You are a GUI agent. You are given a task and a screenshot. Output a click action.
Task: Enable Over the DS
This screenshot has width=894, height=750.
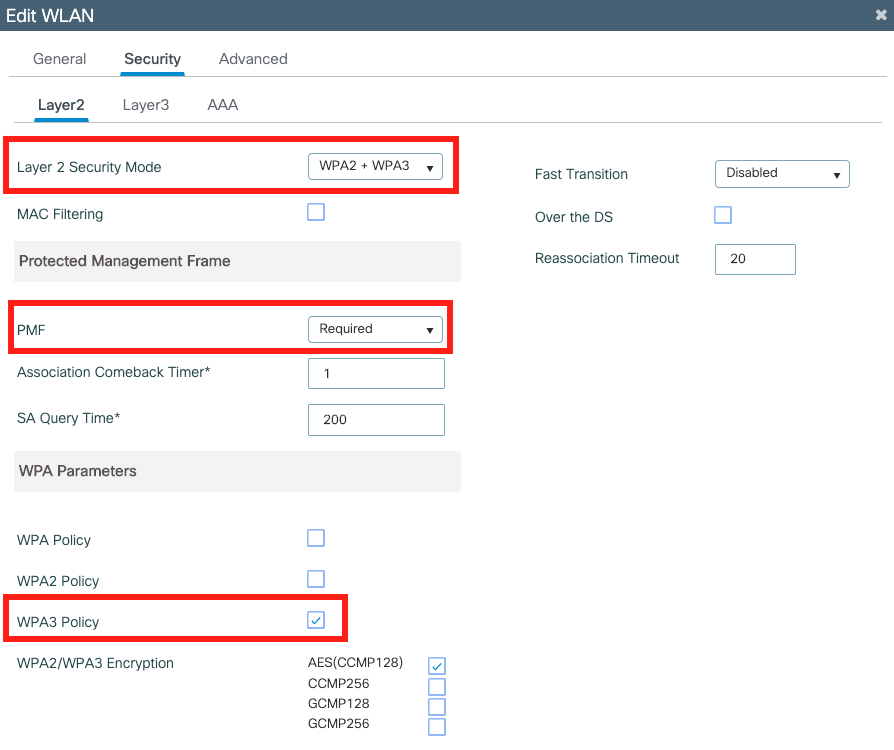coord(723,215)
